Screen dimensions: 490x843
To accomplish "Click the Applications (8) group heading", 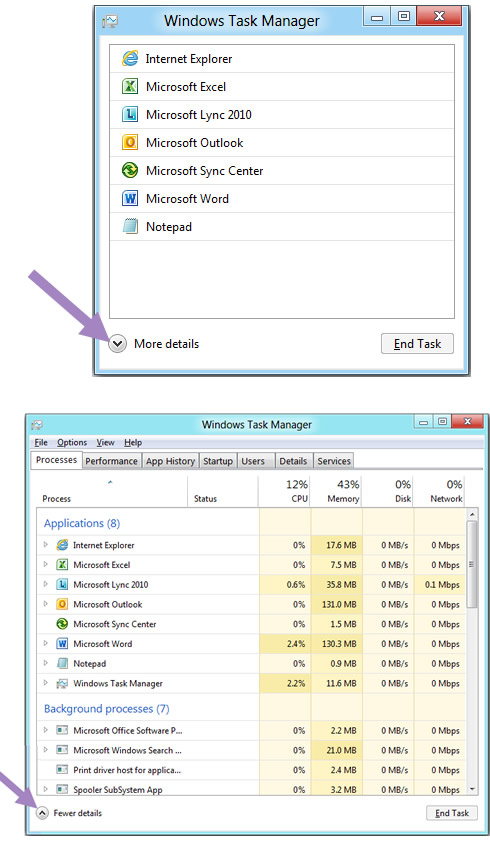I will (82, 523).
